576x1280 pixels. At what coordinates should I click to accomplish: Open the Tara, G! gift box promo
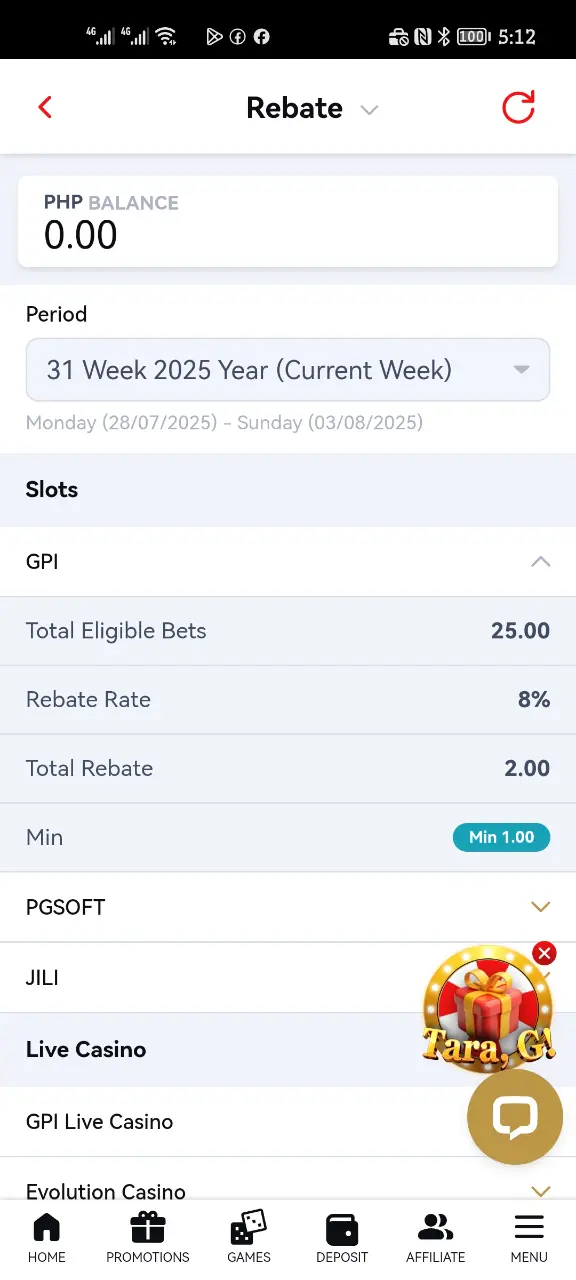point(488,1008)
